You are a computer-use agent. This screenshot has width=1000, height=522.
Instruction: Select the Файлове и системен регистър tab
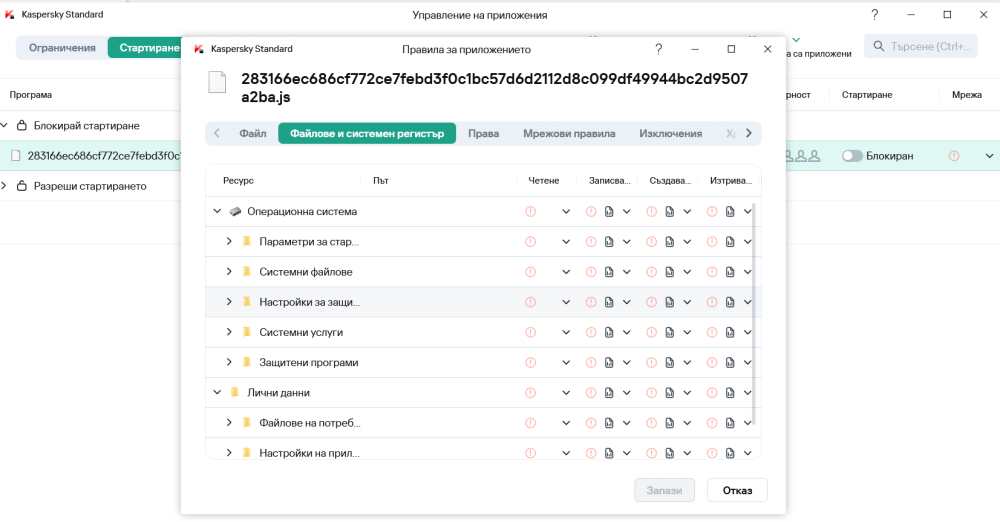pyautogui.click(x=367, y=133)
